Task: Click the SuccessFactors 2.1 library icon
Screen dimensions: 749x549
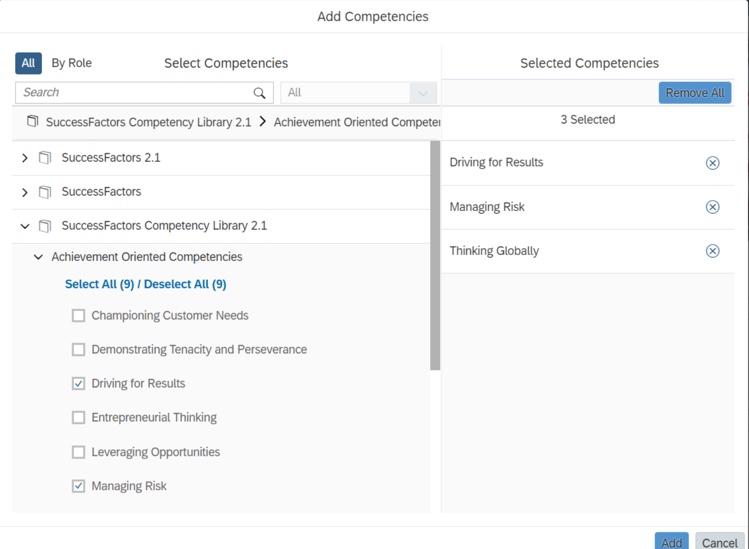Action: (x=45, y=158)
